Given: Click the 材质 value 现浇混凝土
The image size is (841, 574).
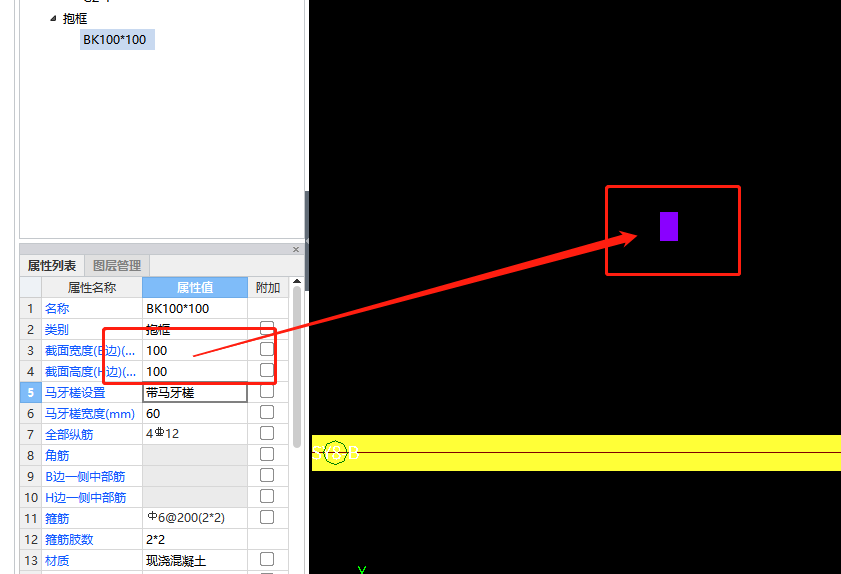Looking at the screenshot, I should pyautogui.click(x=195, y=561).
